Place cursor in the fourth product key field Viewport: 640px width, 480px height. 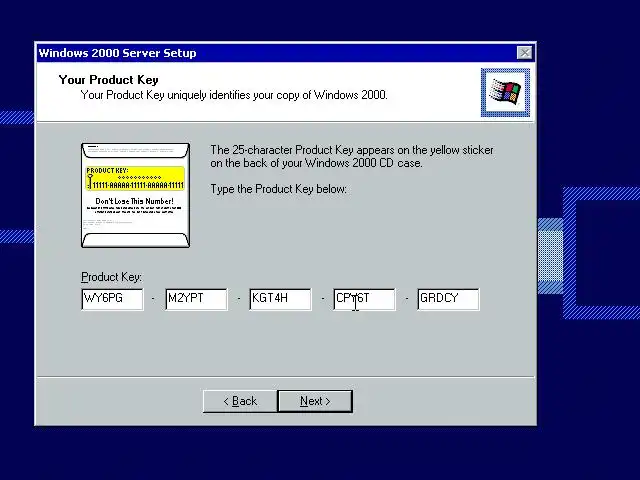(364, 299)
